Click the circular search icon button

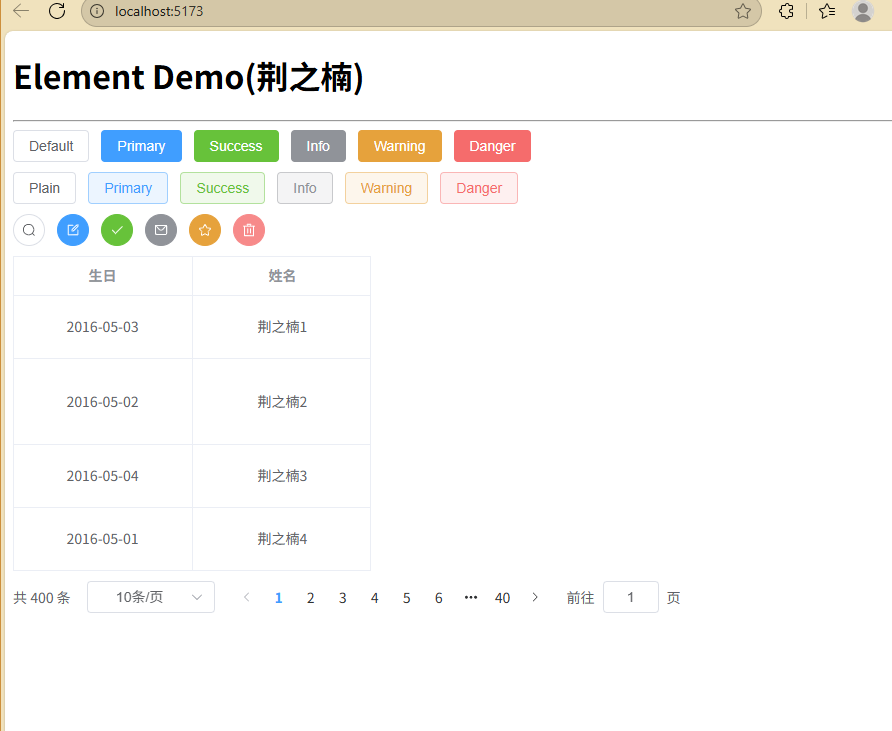coord(29,230)
